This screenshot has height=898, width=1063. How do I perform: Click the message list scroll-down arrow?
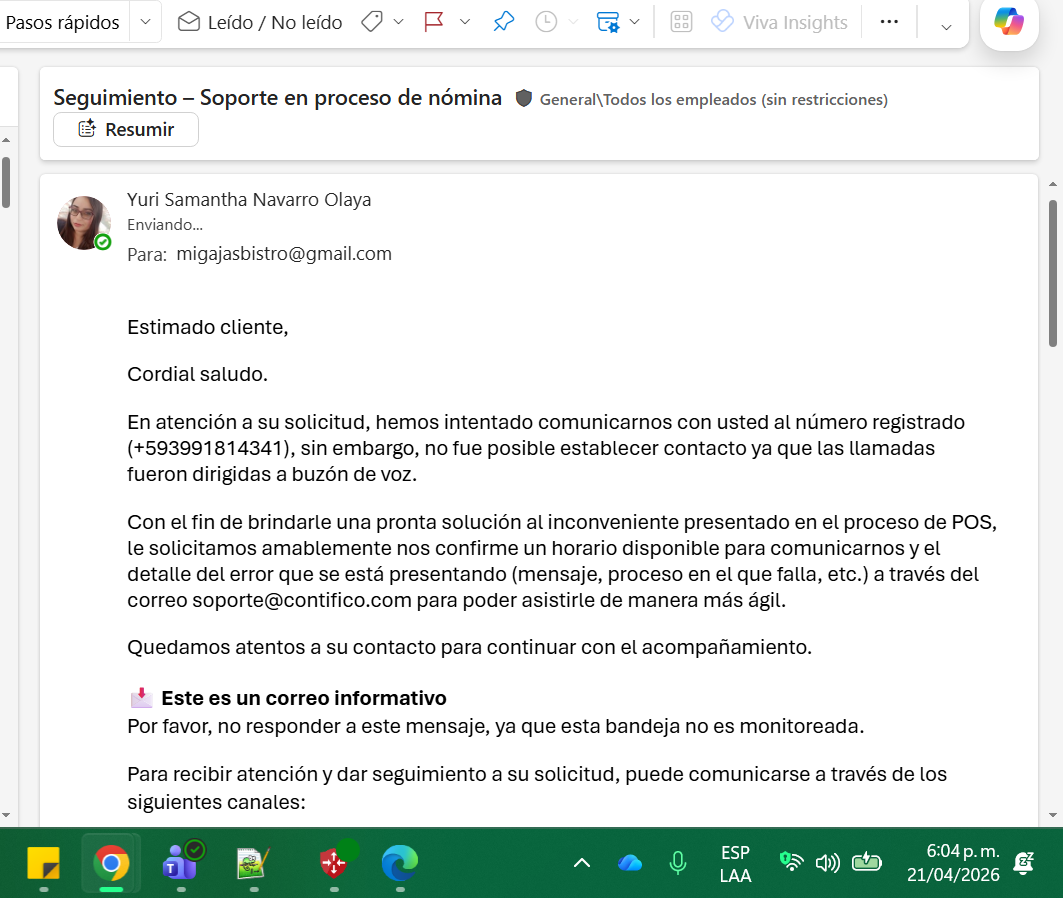click(6, 815)
